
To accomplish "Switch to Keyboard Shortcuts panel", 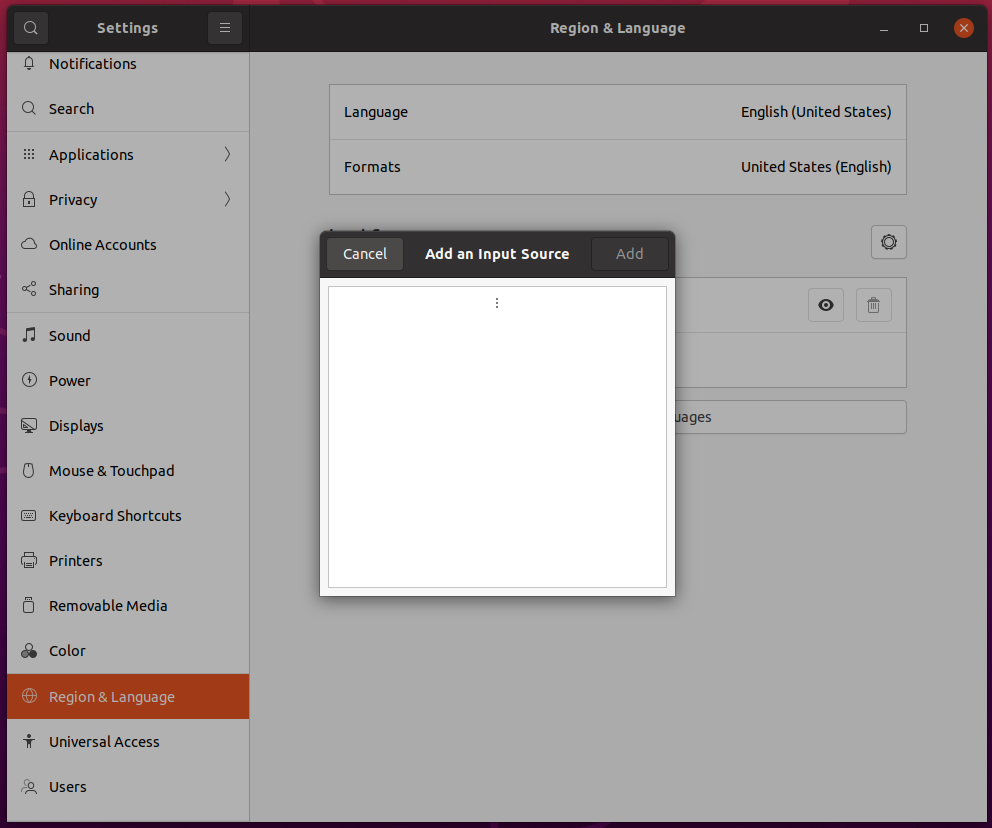I will pyautogui.click(x=114, y=515).
